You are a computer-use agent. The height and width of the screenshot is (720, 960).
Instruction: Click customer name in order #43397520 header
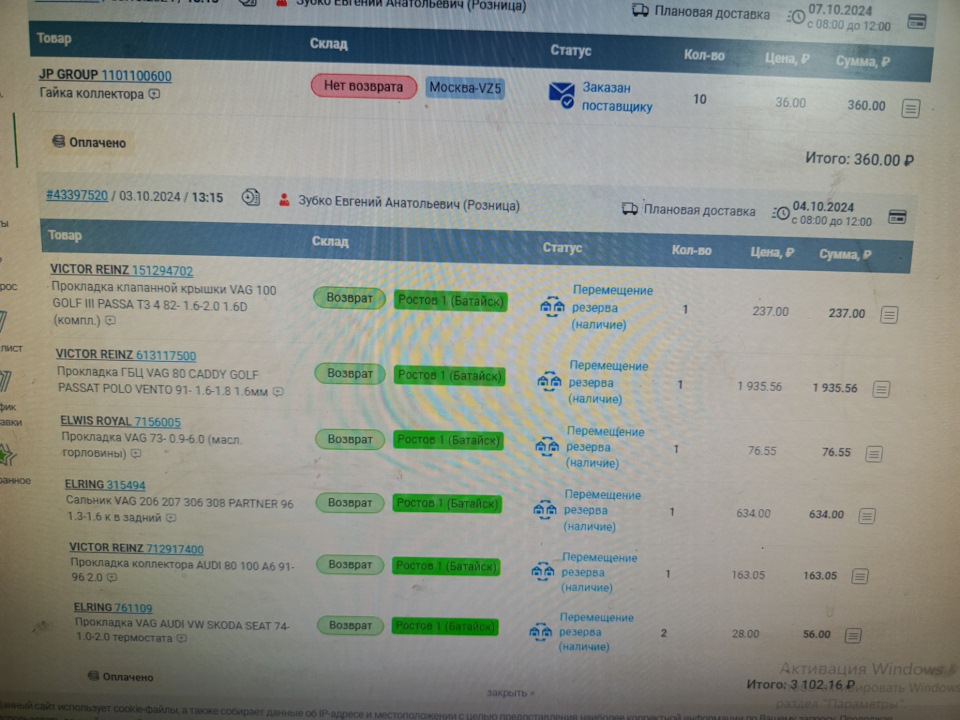tap(408, 203)
